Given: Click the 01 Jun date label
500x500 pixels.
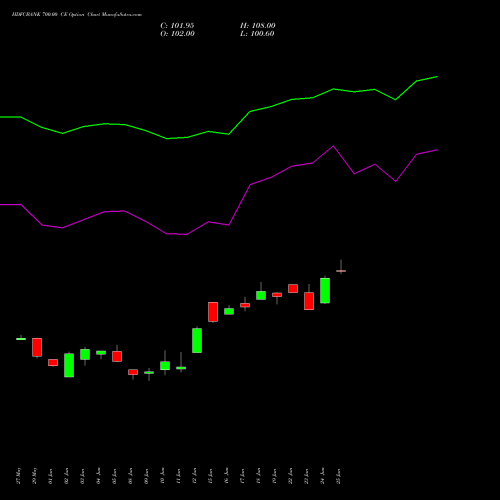Looking at the screenshot, I should coord(51,476).
